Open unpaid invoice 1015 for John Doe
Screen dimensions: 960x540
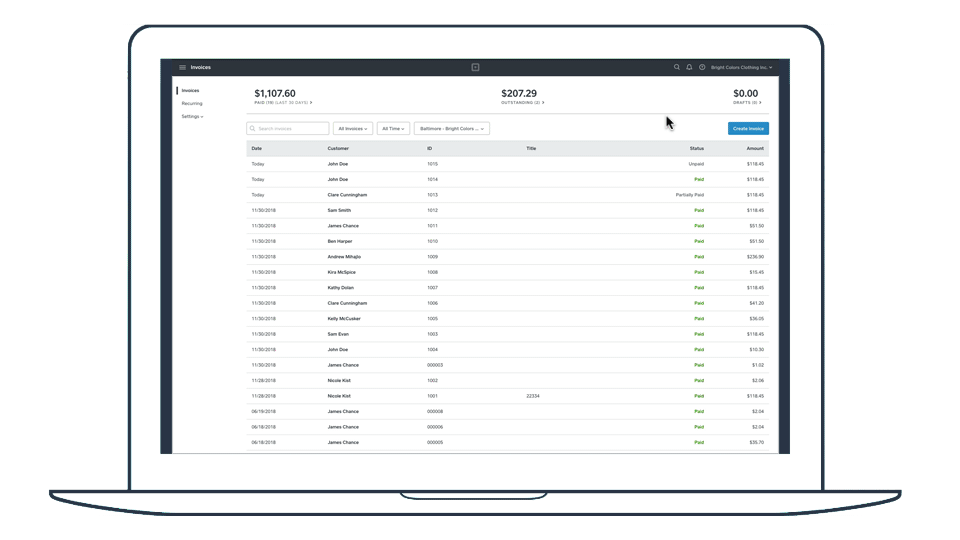[x=508, y=164]
